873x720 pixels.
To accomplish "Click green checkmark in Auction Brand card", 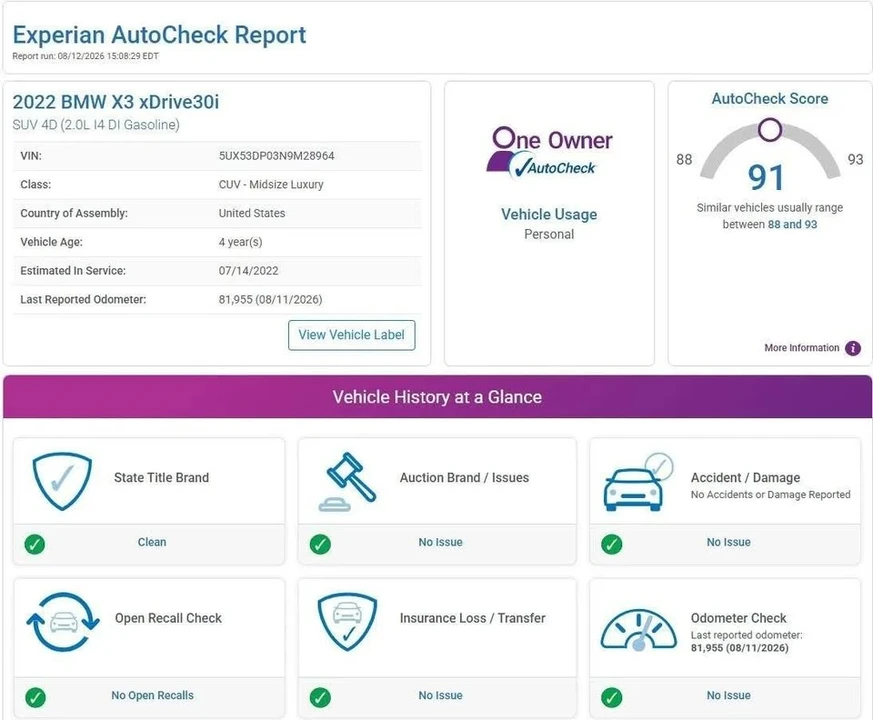I will [320, 543].
